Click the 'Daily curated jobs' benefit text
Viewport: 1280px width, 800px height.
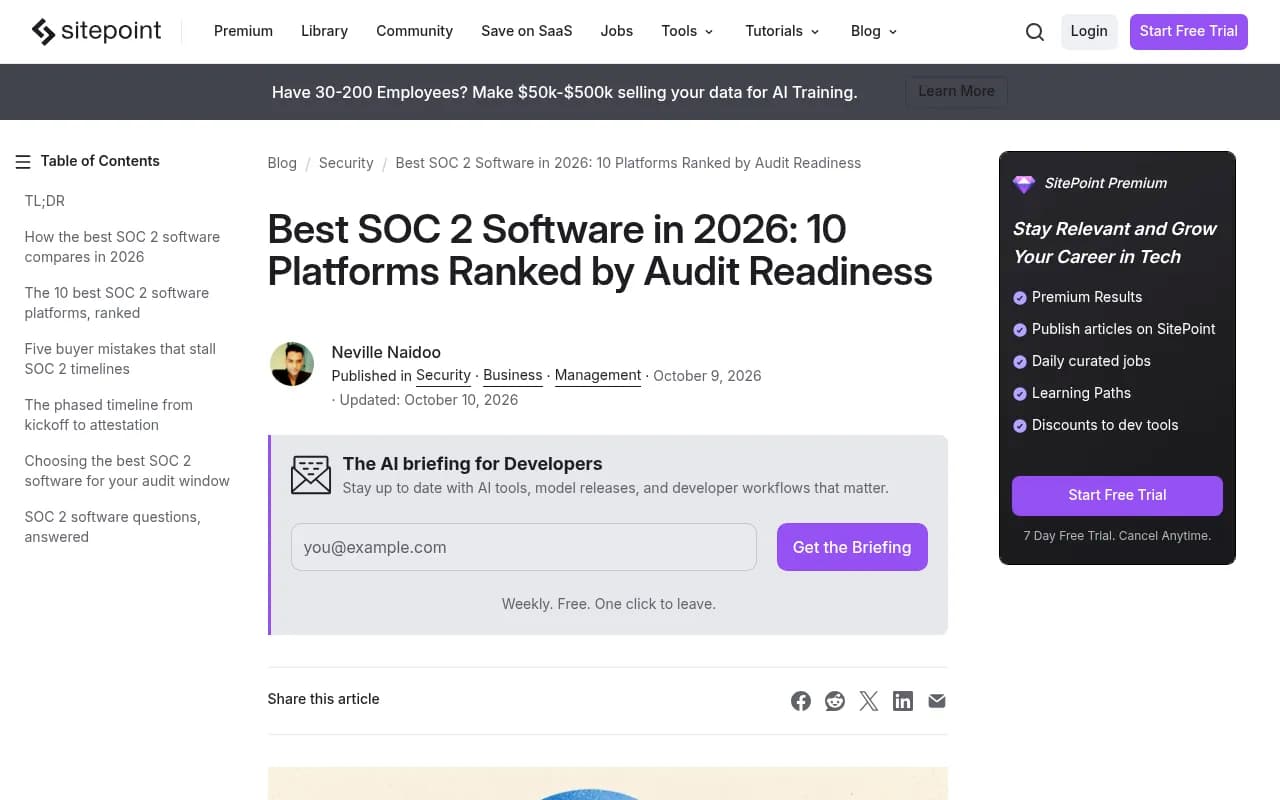click(x=1091, y=361)
